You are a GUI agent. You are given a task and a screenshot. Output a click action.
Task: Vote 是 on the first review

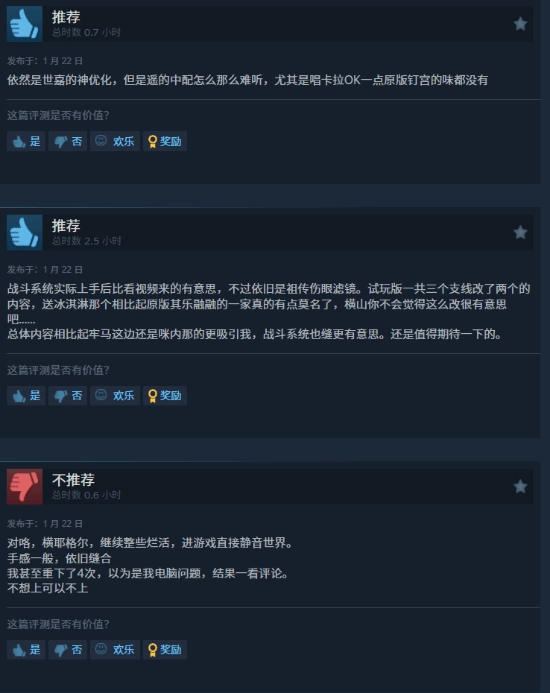point(26,141)
